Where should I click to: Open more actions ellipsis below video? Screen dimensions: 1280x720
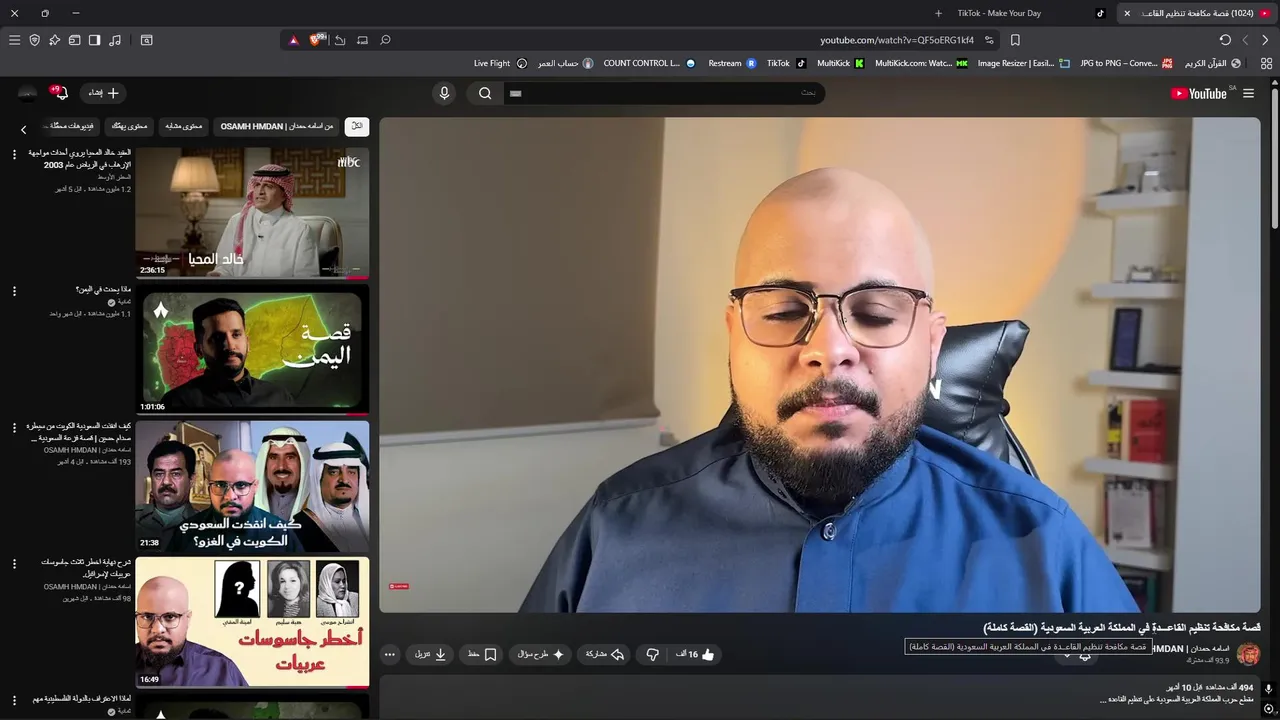coord(390,654)
